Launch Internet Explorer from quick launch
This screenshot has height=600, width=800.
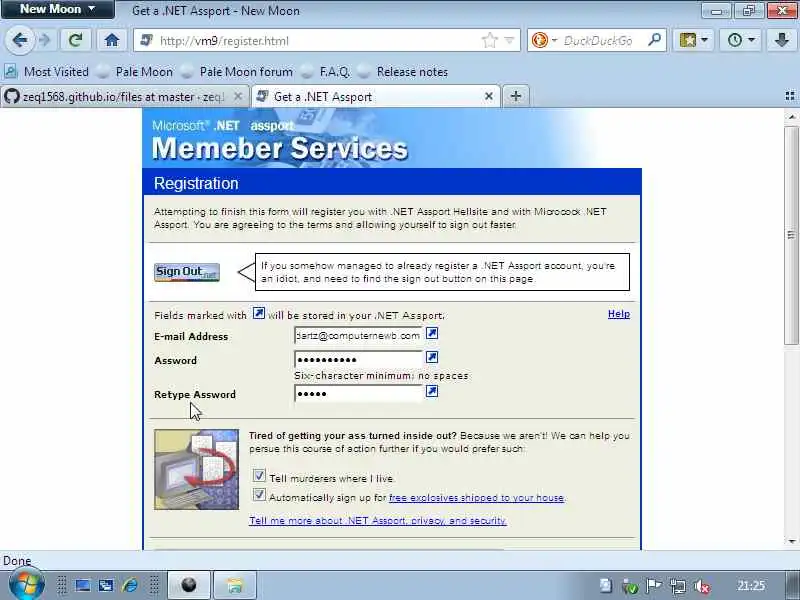click(x=130, y=585)
